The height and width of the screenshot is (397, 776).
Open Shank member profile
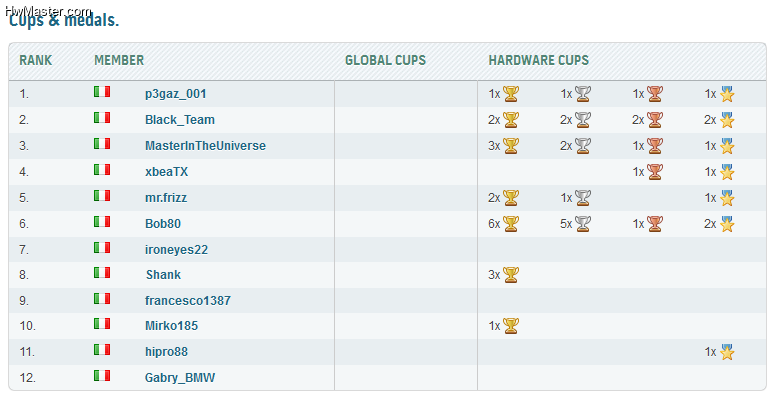(x=163, y=275)
